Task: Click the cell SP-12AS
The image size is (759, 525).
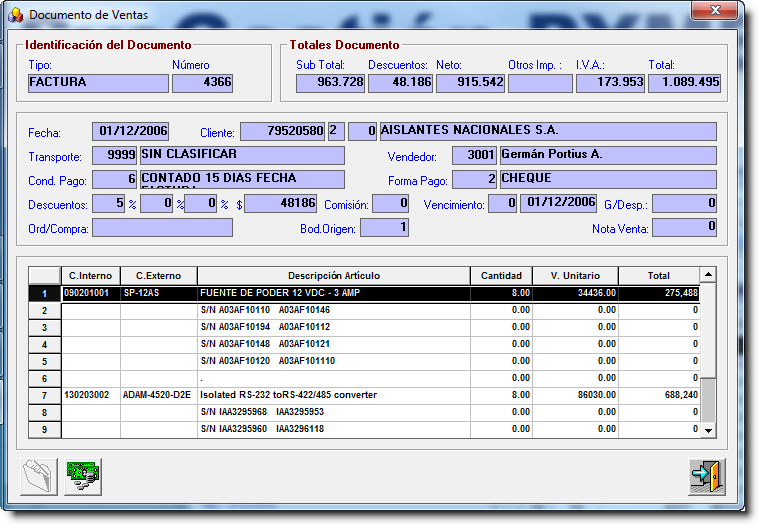Action: [159, 293]
